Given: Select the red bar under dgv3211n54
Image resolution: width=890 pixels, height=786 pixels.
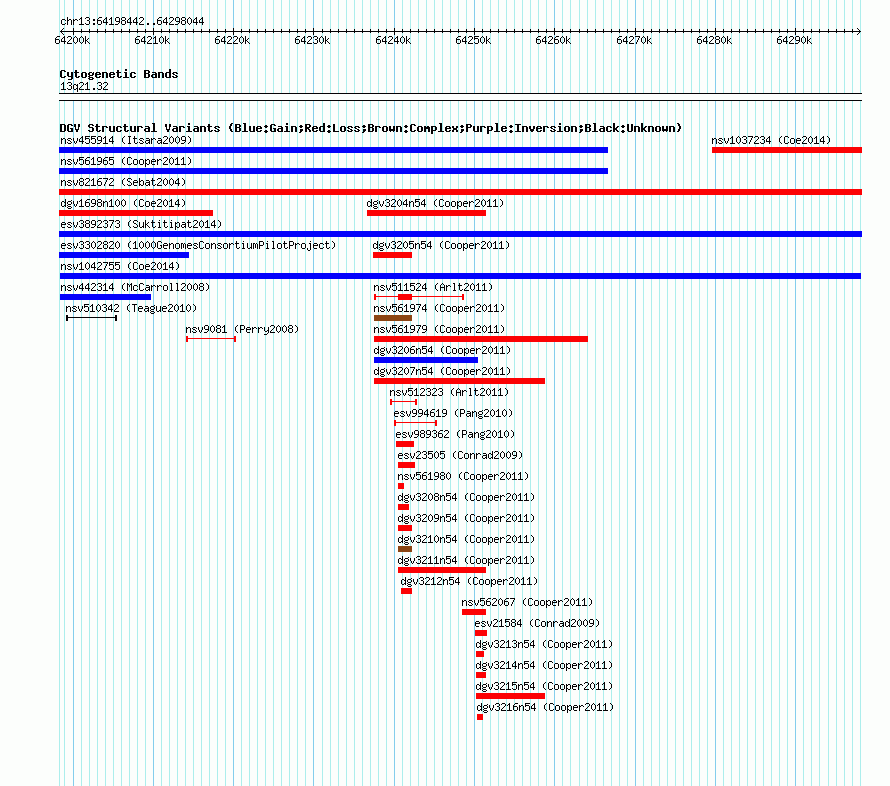Looking at the screenshot, I should click(442, 570).
